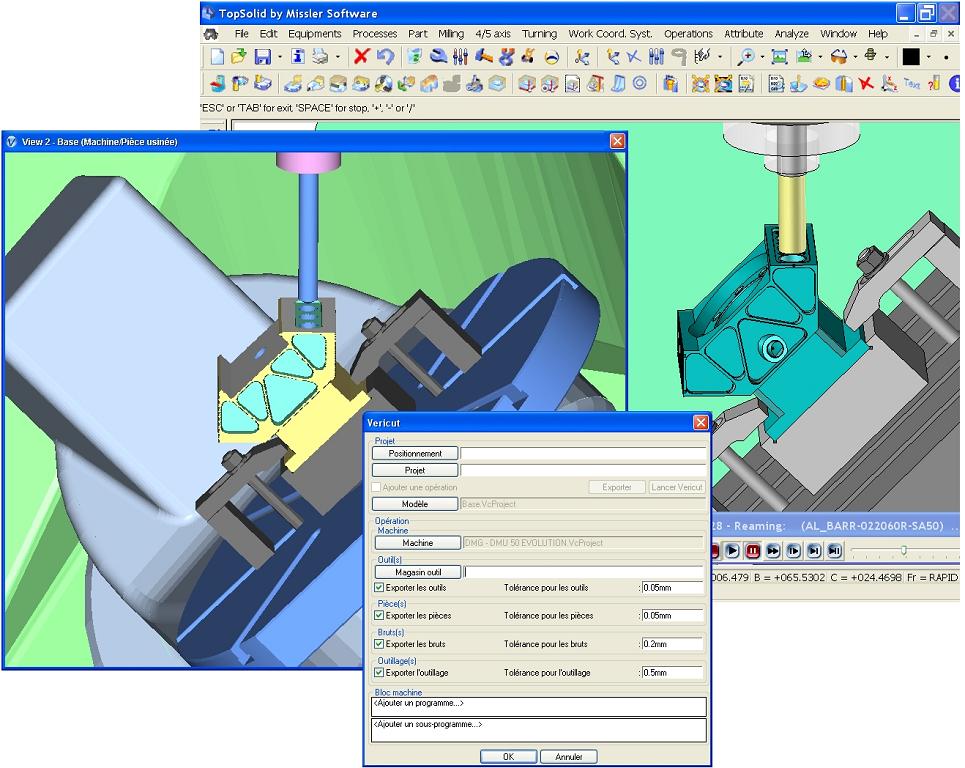Open the Analyze menu
This screenshot has width=965, height=768.
(791, 34)
